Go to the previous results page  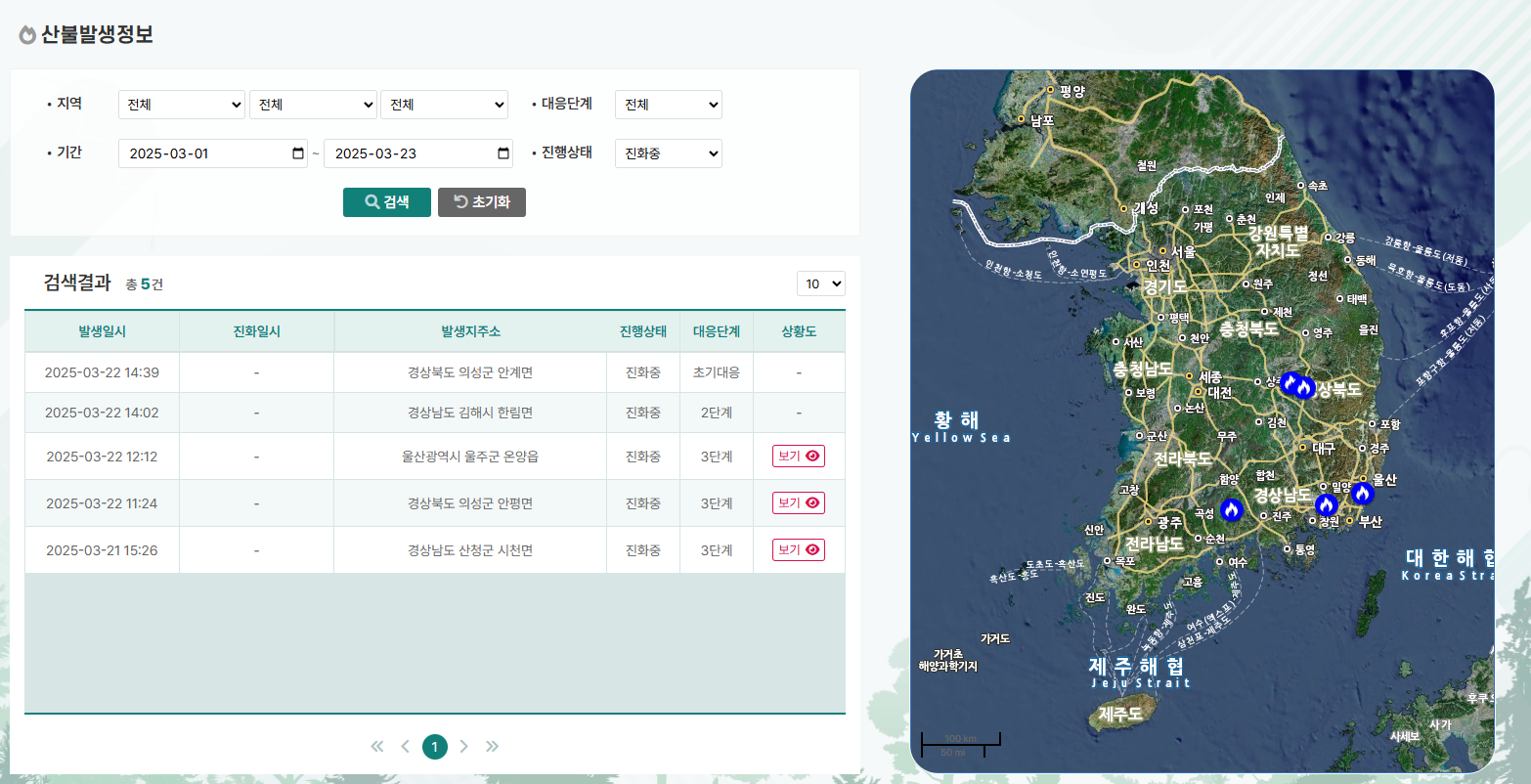point(406,747)
